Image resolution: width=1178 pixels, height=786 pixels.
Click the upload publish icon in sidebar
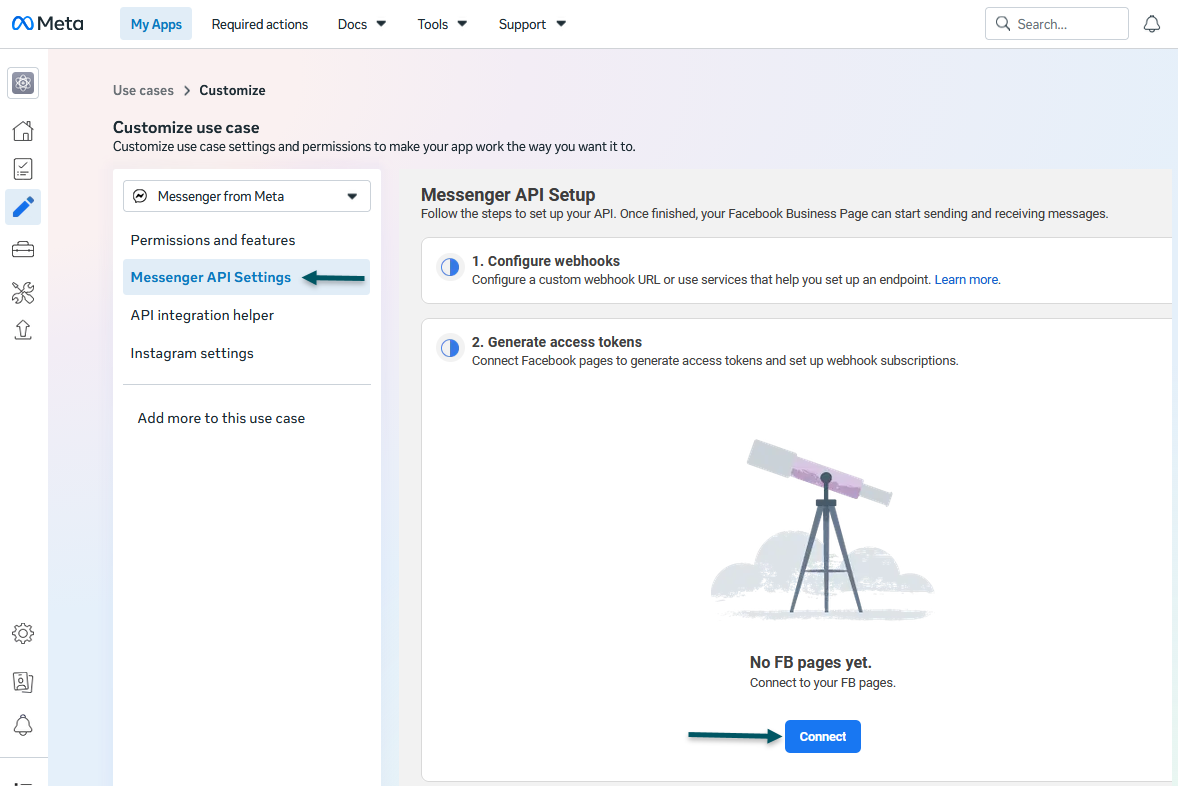23,330
